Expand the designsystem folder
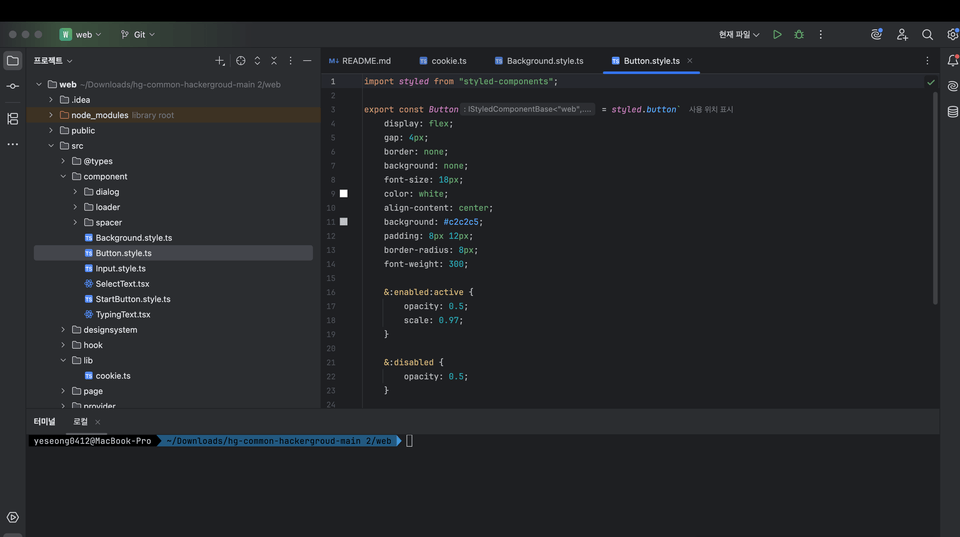This screenshot has height=537, width=960. pos(63,329)
